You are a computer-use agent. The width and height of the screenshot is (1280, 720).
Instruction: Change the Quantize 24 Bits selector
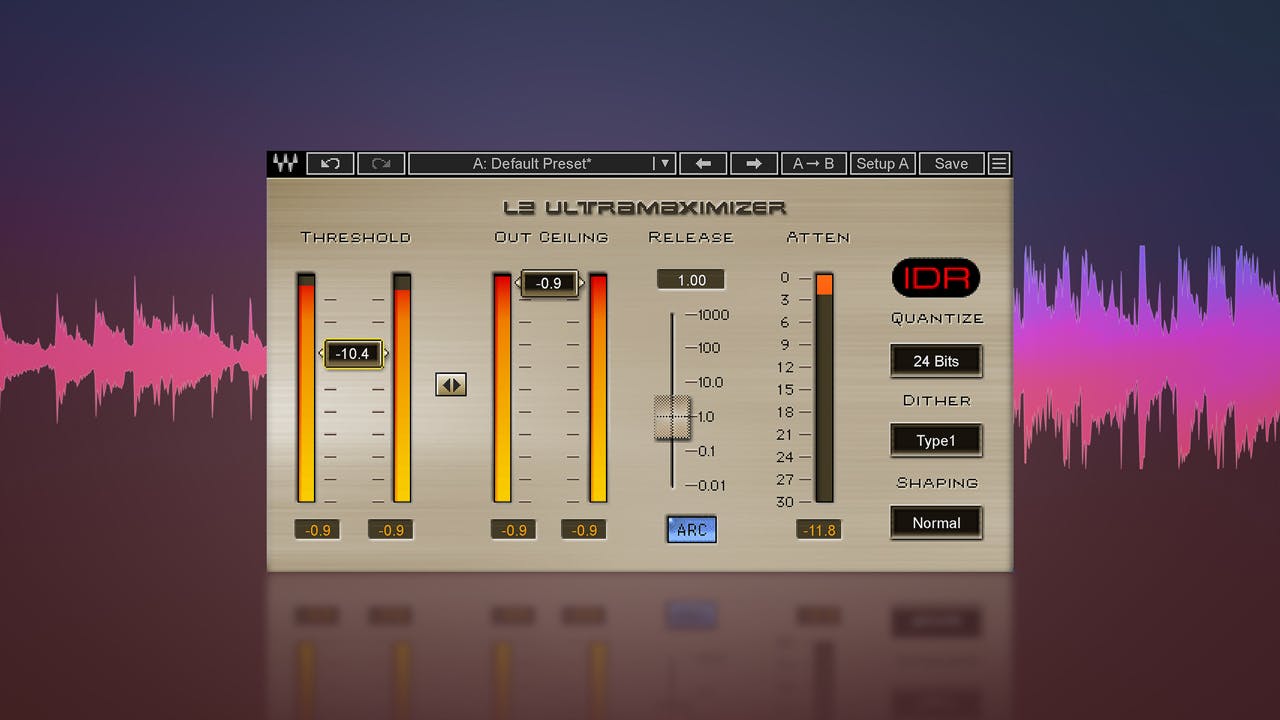(x=936, y=361)
